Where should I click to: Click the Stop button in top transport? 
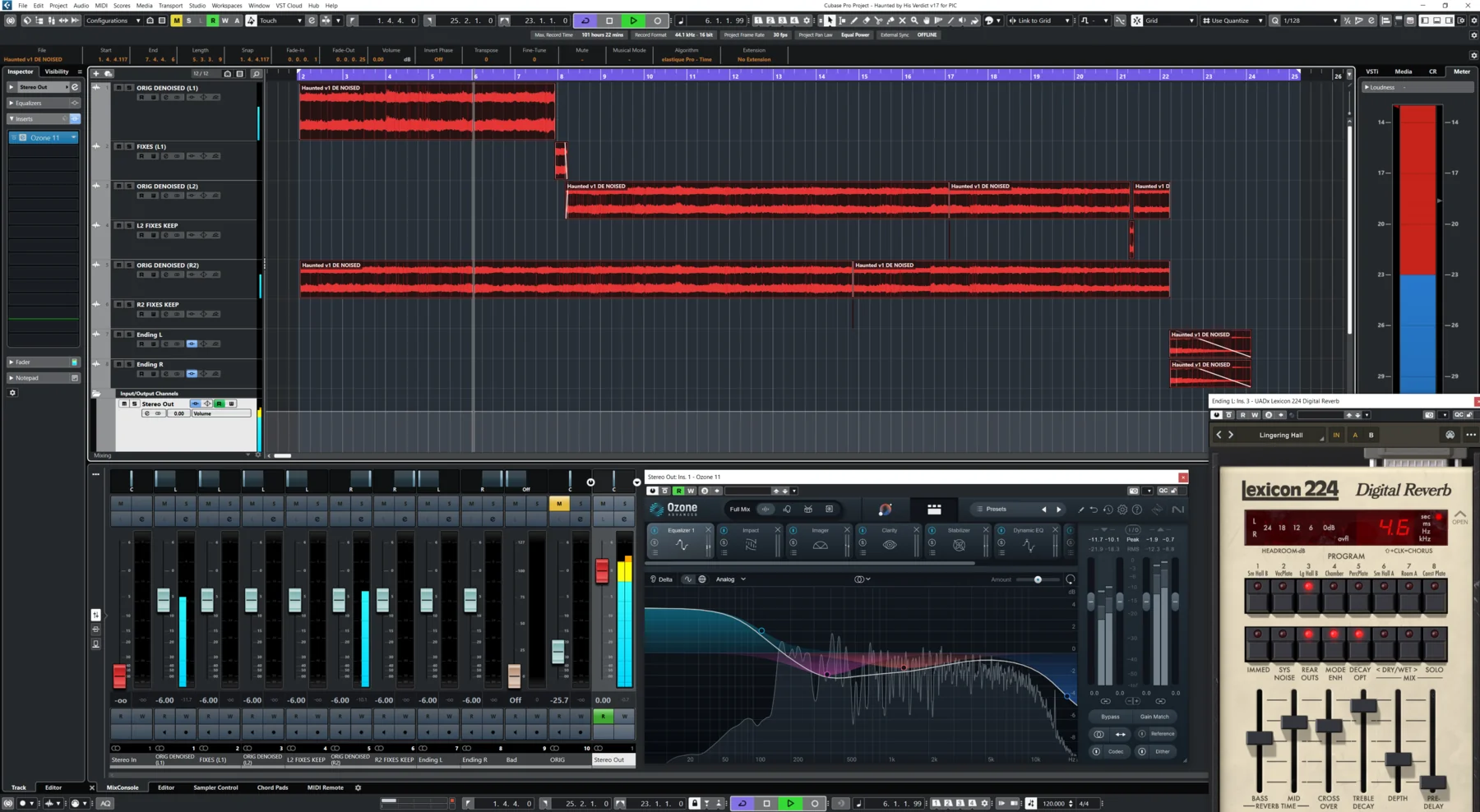point(609,21)
